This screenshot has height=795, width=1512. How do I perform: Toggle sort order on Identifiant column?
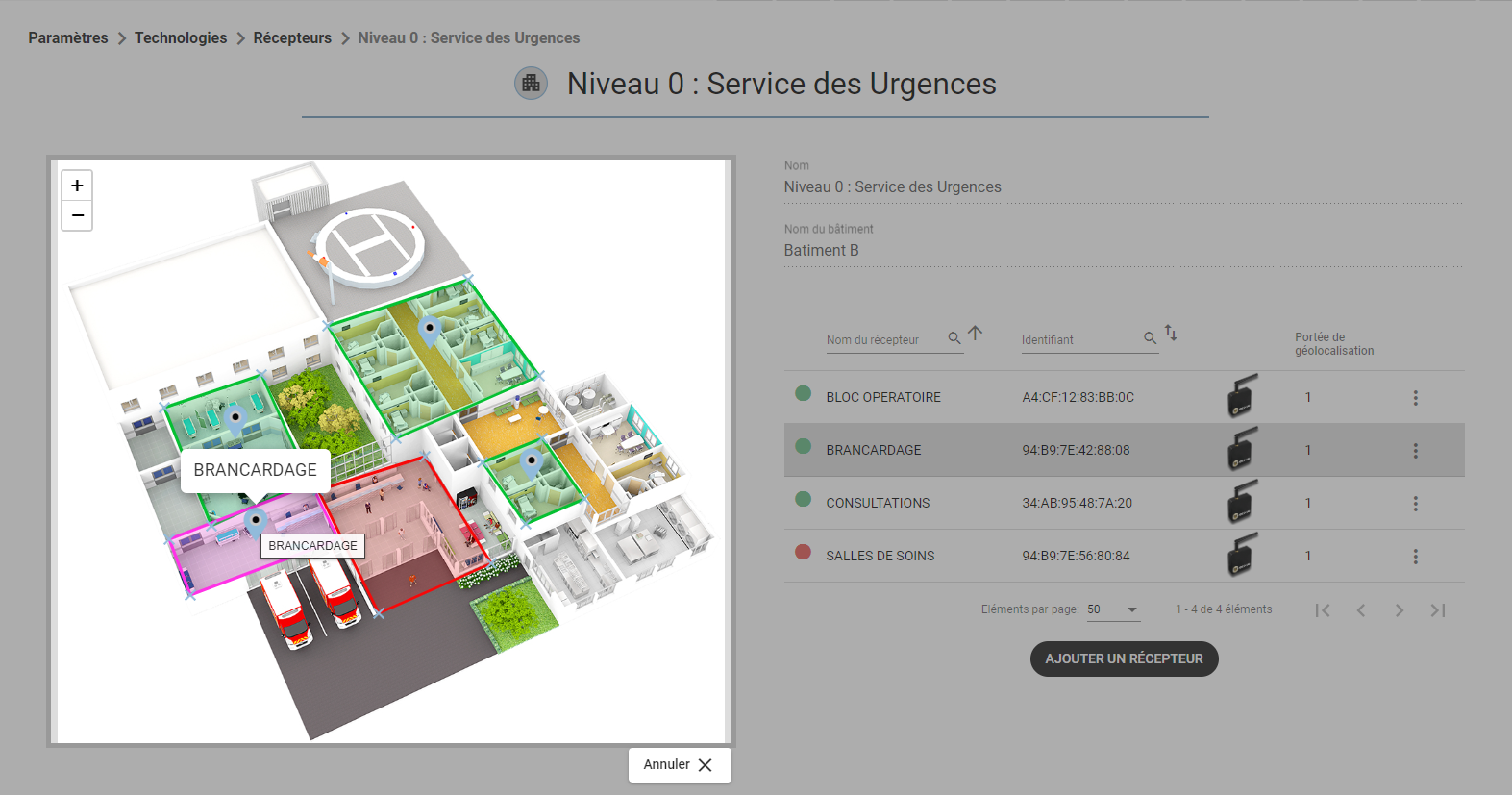(x=1171, y=333)
